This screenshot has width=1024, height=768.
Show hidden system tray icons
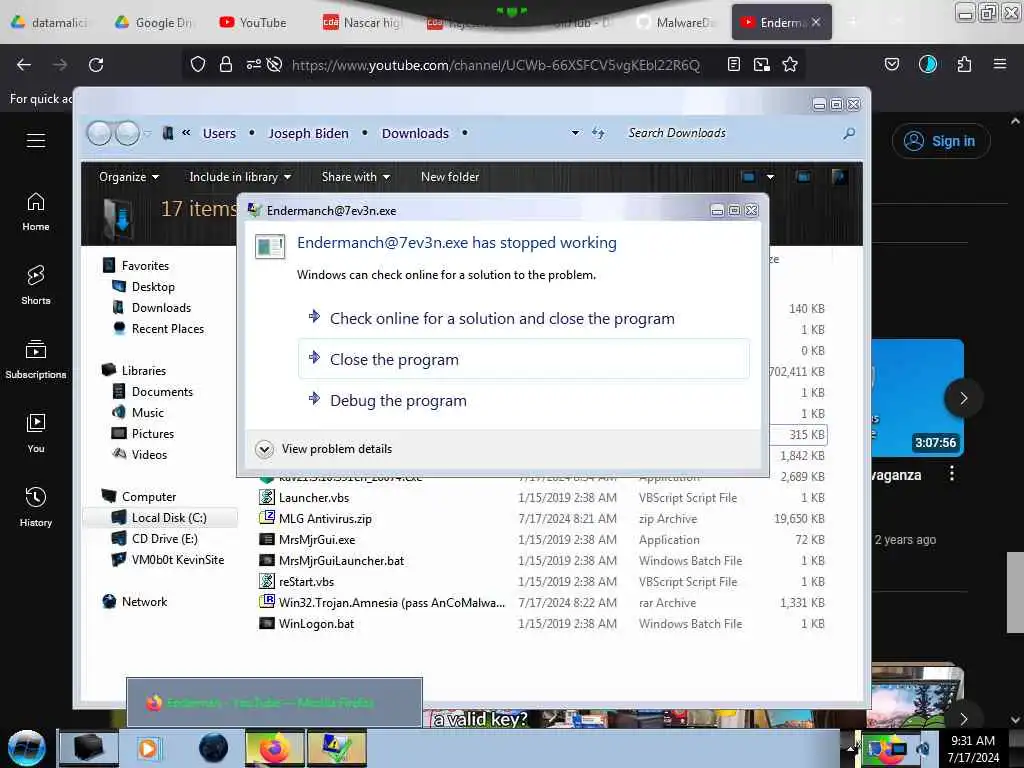click(x=850, y=748)
